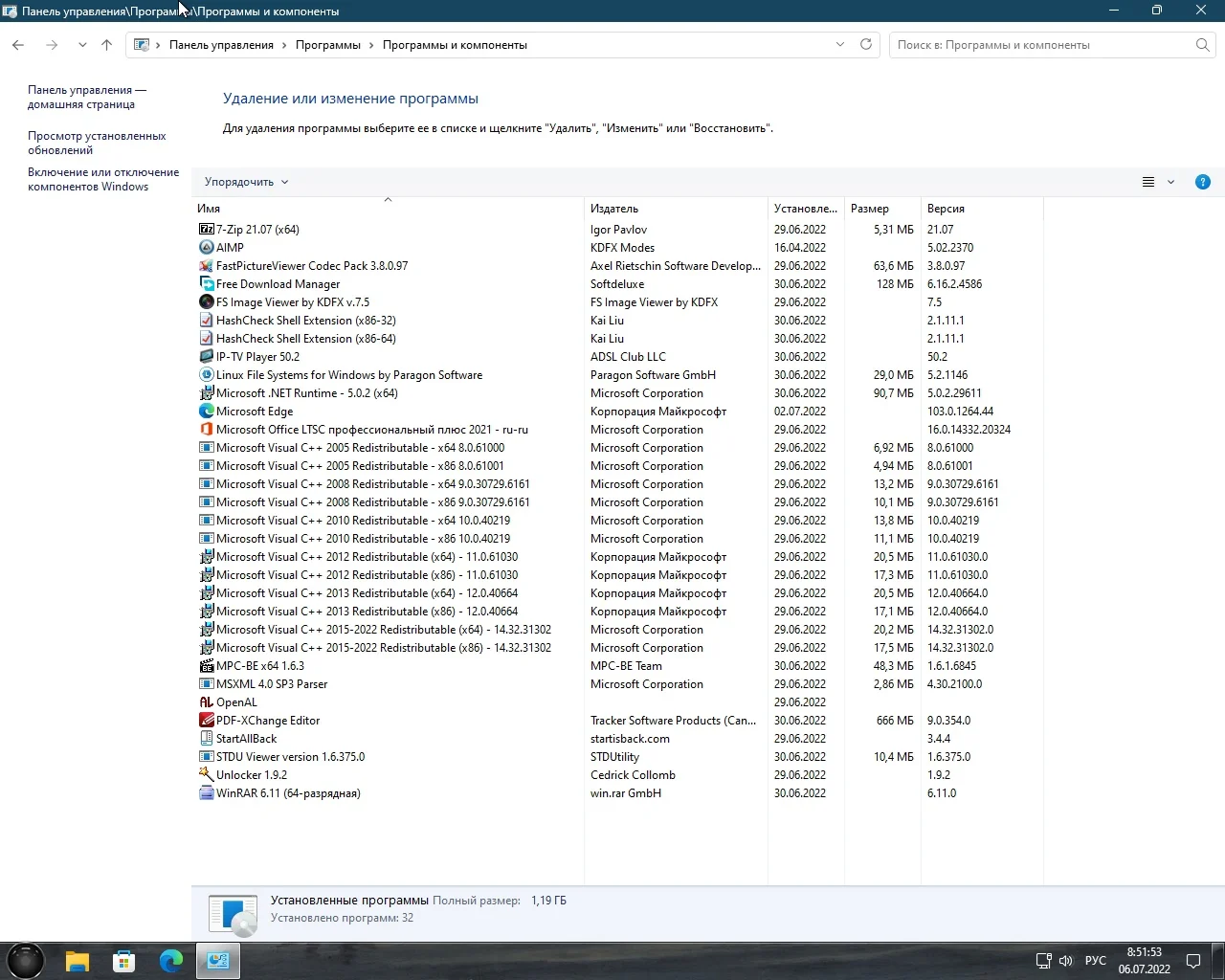Click the 7-Zip program icon
Screen dimensions: 1225x980
pyautogui.click(x=206, y=230)
